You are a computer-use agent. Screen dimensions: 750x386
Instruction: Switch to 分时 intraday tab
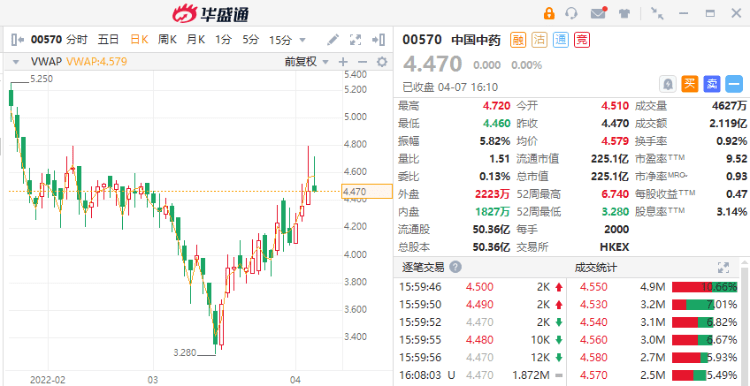[77, 39]
